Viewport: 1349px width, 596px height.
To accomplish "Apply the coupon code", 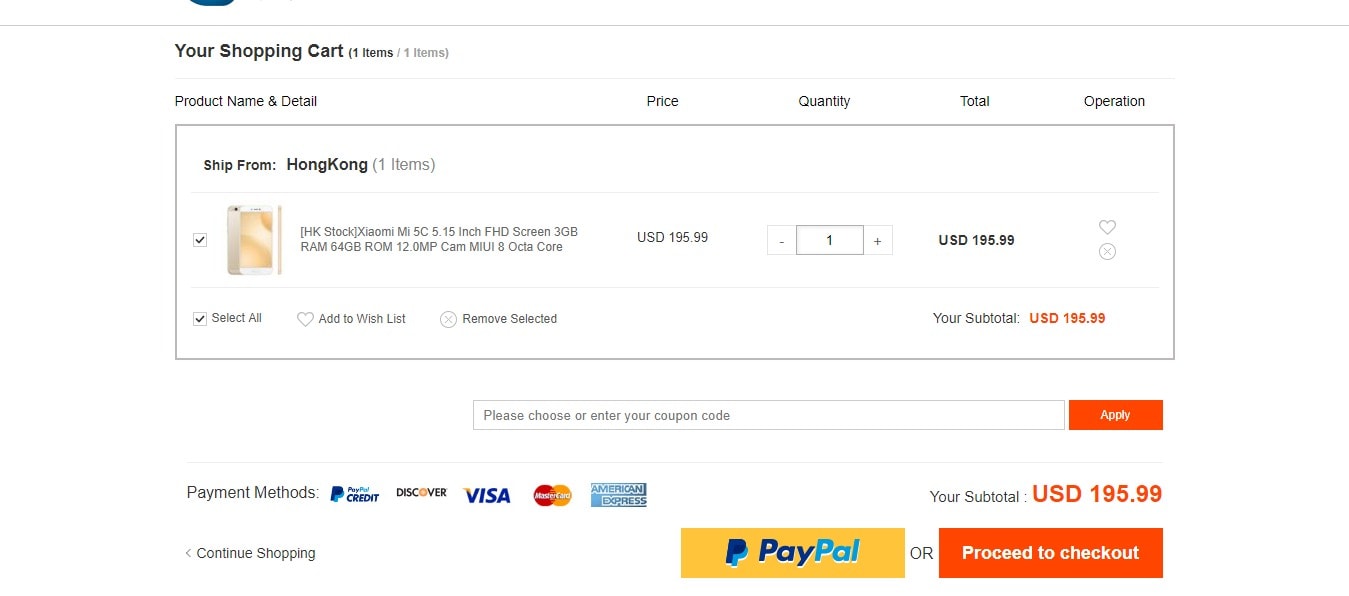I will coord(1116,415).
